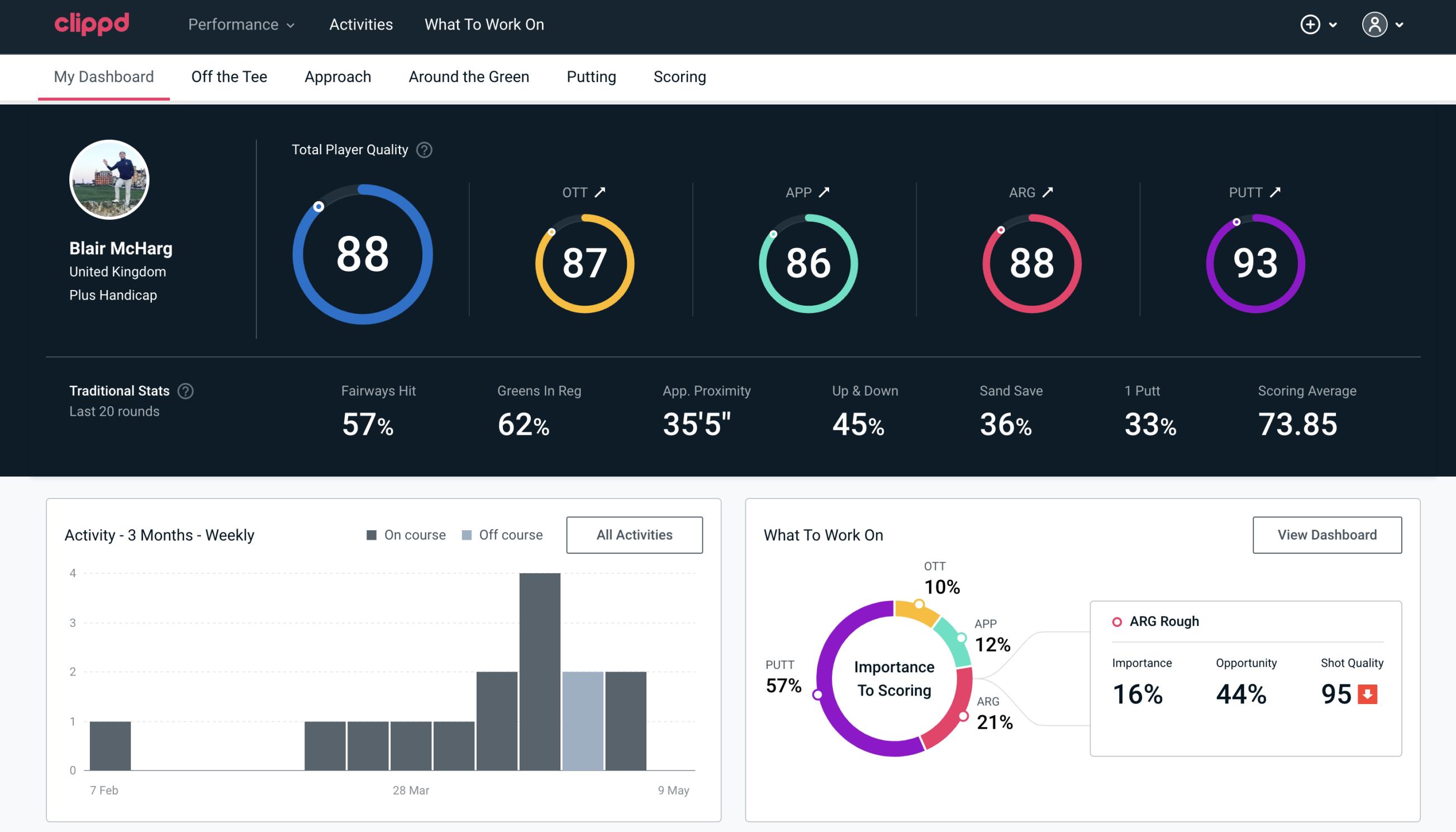Click the Total Player Quality help icon
Screen dimensions: 1456x832
[x=423, y=150]
